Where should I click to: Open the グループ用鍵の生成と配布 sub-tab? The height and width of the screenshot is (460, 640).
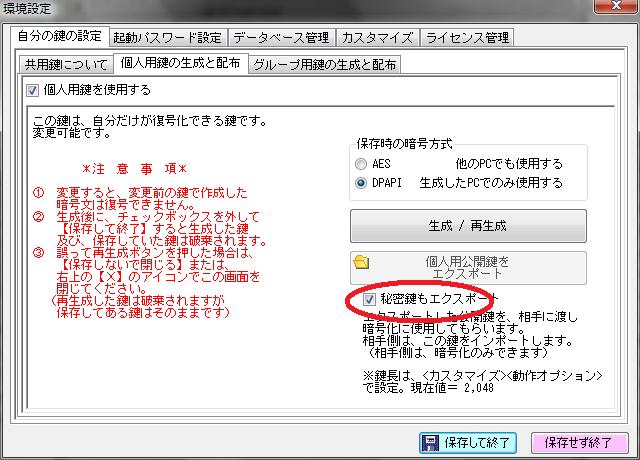click(324, 64)
